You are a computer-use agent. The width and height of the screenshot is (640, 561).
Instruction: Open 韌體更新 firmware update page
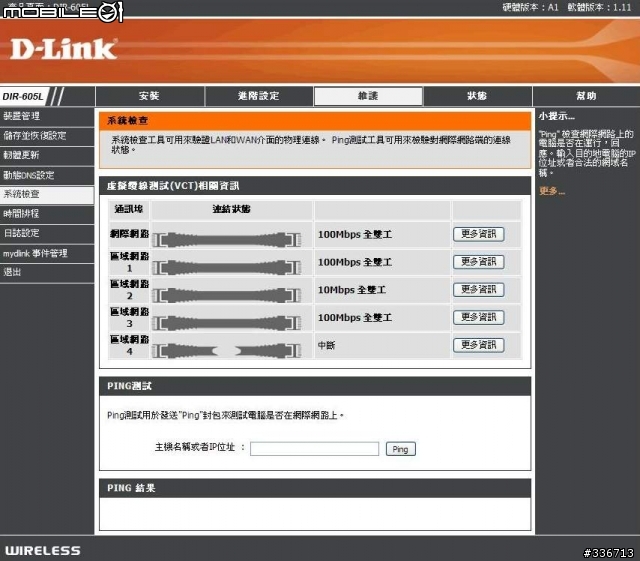point(47,156)
